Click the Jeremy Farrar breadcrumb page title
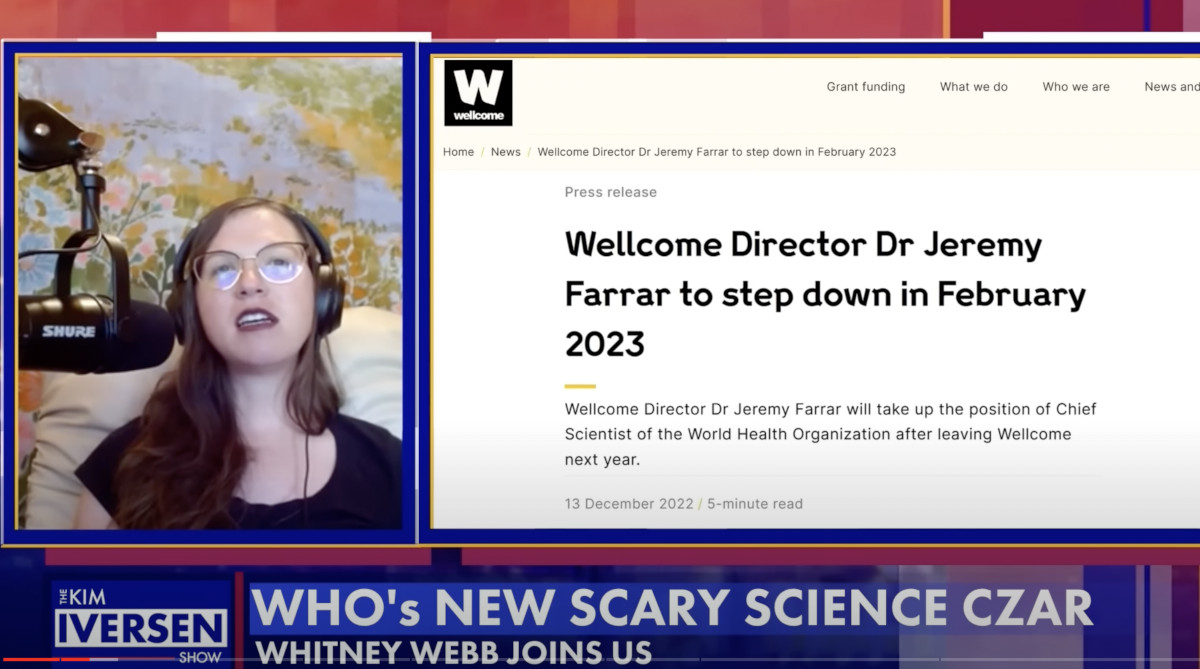 tap(717, 152)
